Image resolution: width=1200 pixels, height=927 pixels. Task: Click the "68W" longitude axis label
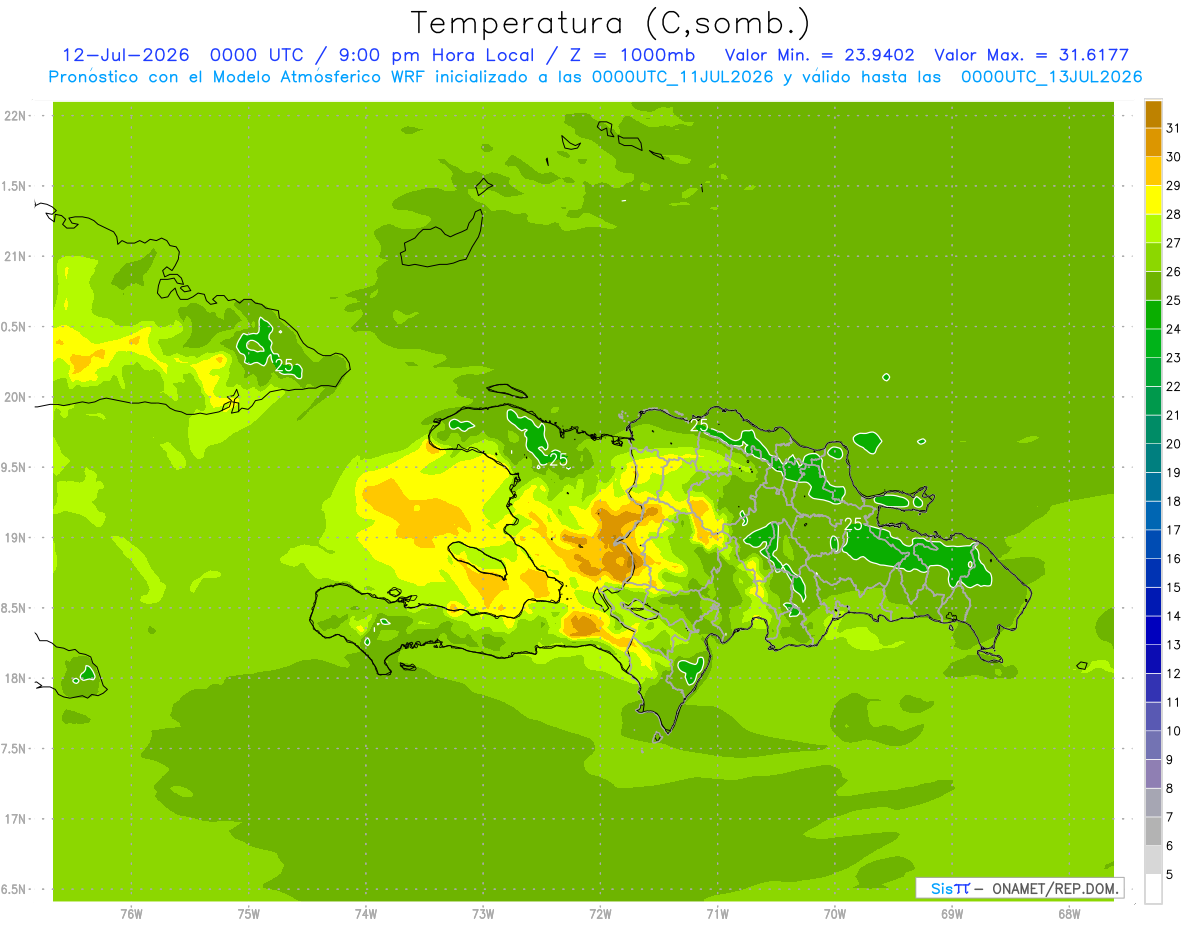click(1068, 914)
